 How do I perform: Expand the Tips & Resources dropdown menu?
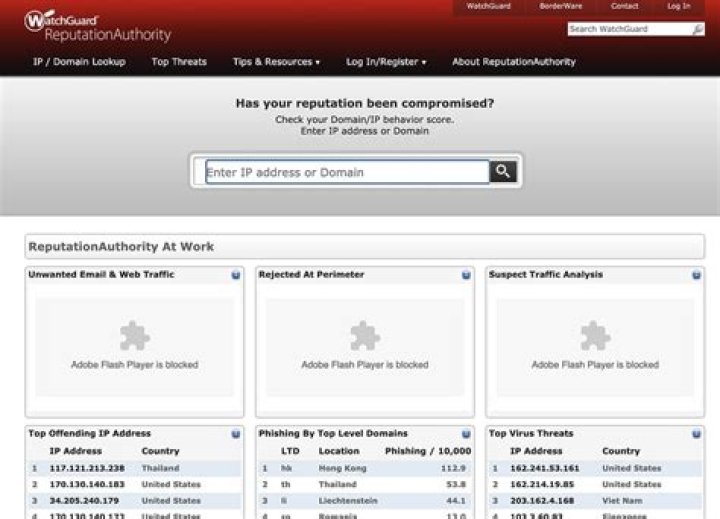click(x=276, y=62)
